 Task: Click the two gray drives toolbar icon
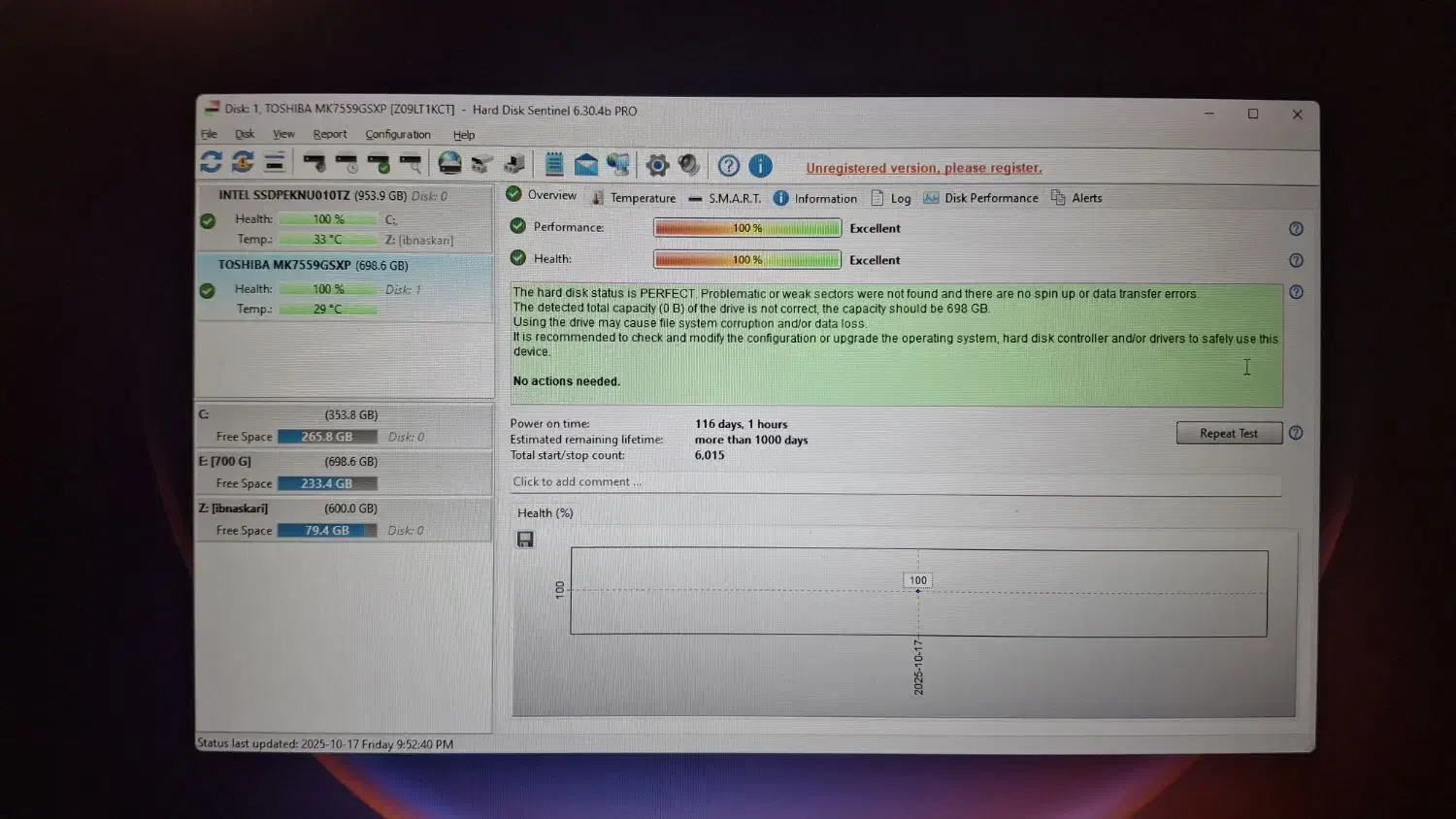coord(481,164)
